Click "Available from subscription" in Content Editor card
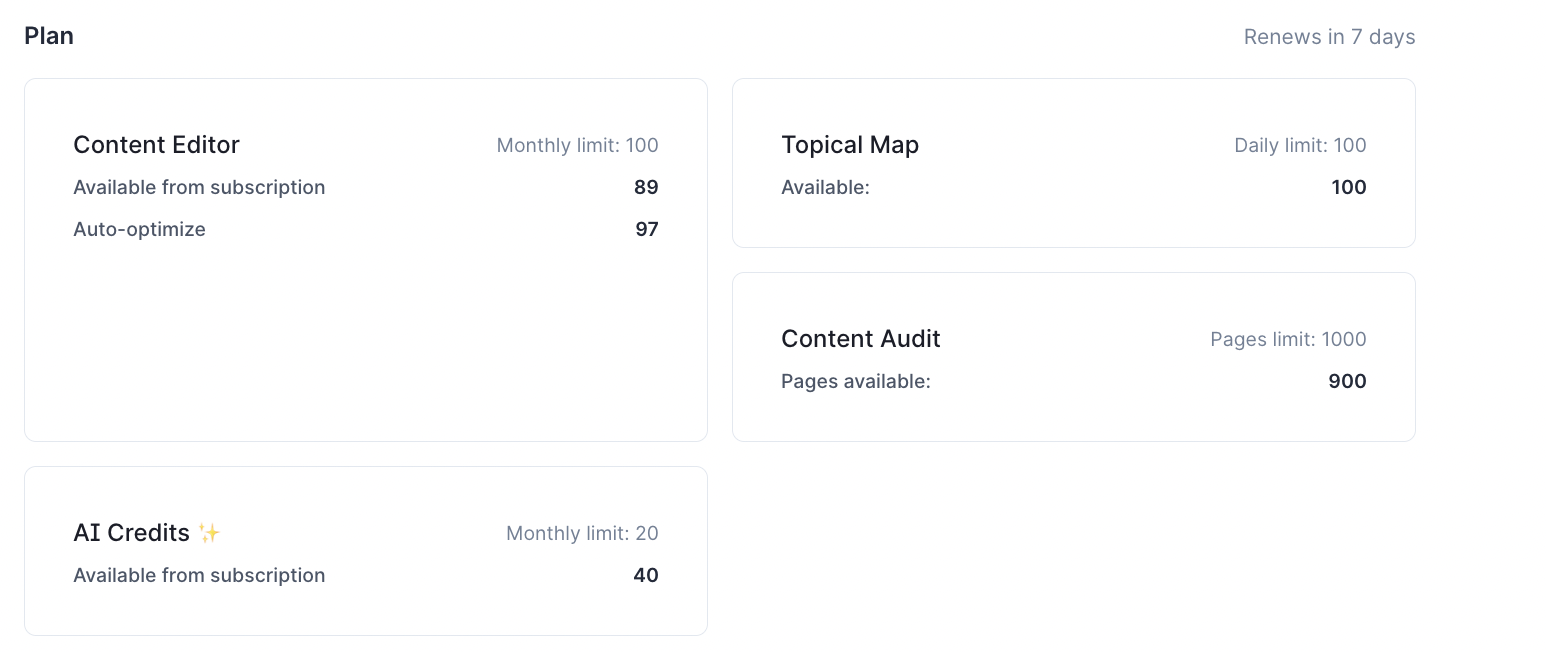Image resolution: width=1546 pixels, height=652 pixels. (199, 187)
